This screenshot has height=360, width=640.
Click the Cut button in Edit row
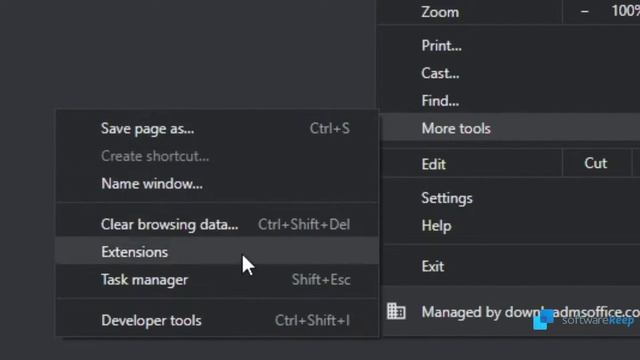coord(596,163)
